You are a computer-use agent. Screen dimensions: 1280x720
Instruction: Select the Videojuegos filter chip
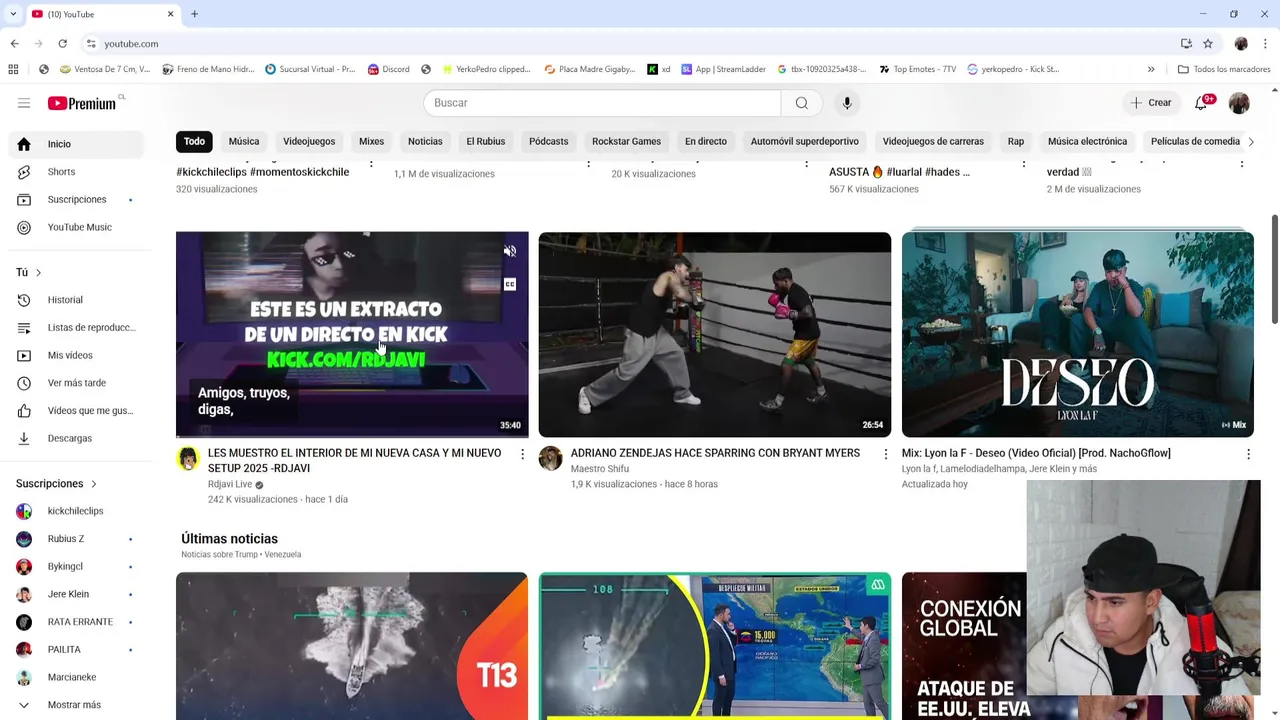(x=309, y=141)
